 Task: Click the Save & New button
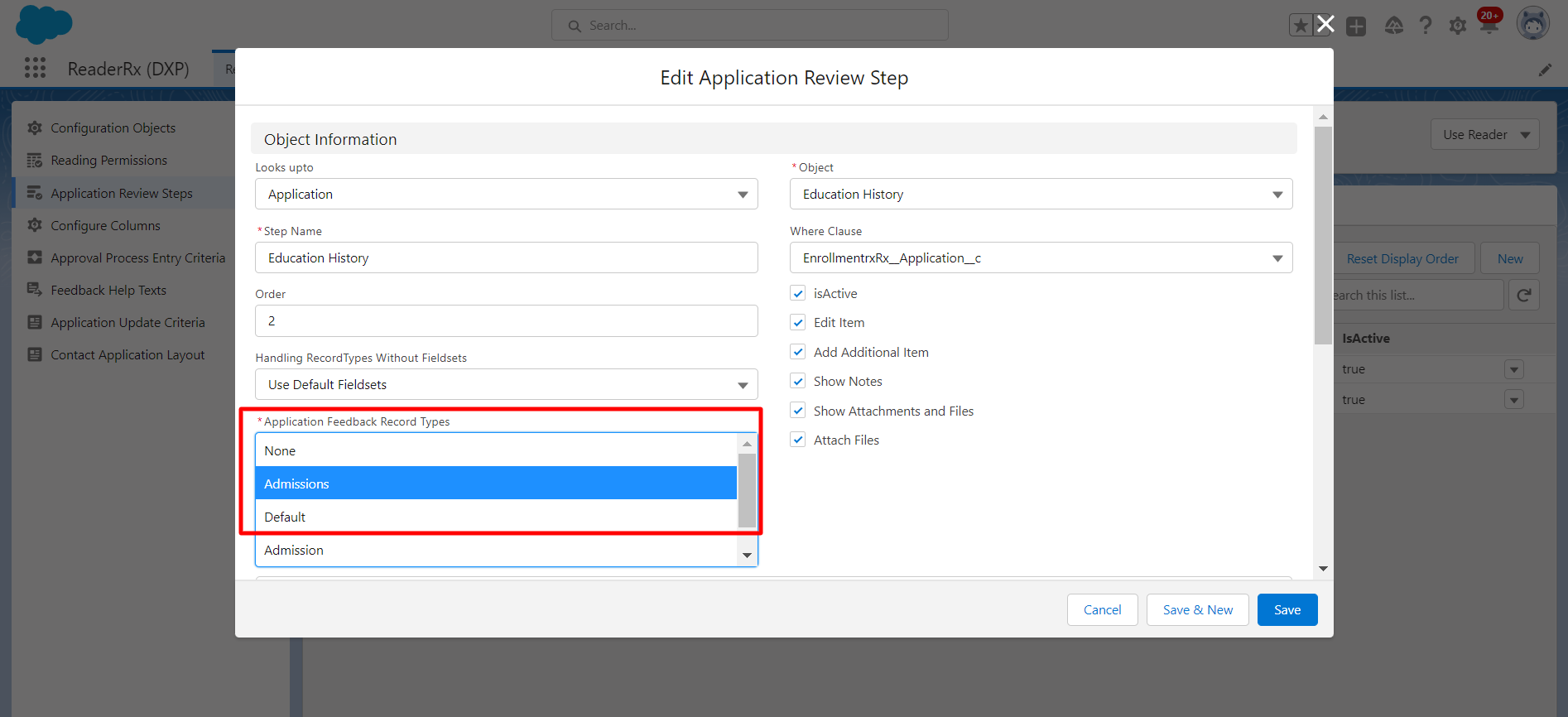pyautogui.click(x=1197, y=610)
